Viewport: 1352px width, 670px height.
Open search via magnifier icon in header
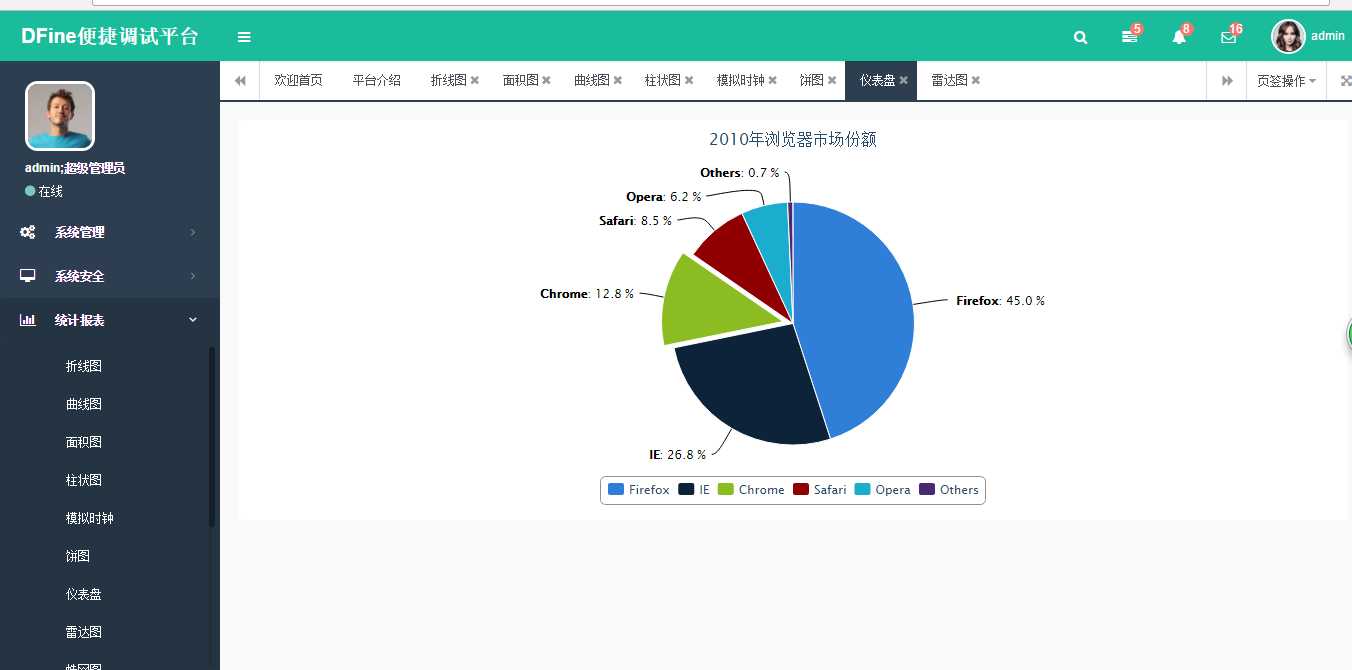pyautogui.click(x=1080, y=37)
